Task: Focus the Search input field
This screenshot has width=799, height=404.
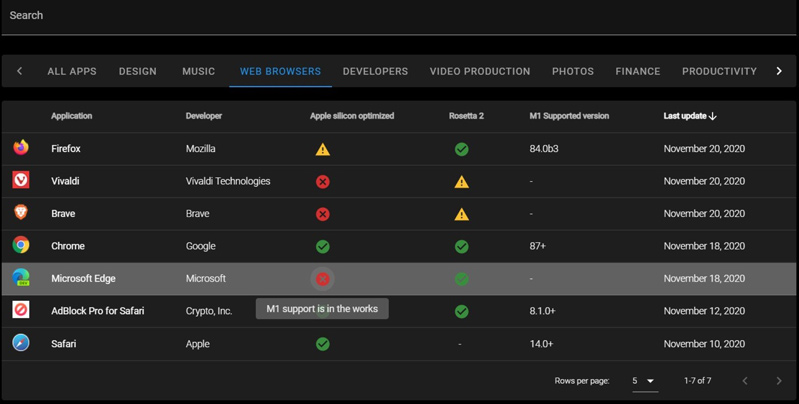Action: coord(400,17)
